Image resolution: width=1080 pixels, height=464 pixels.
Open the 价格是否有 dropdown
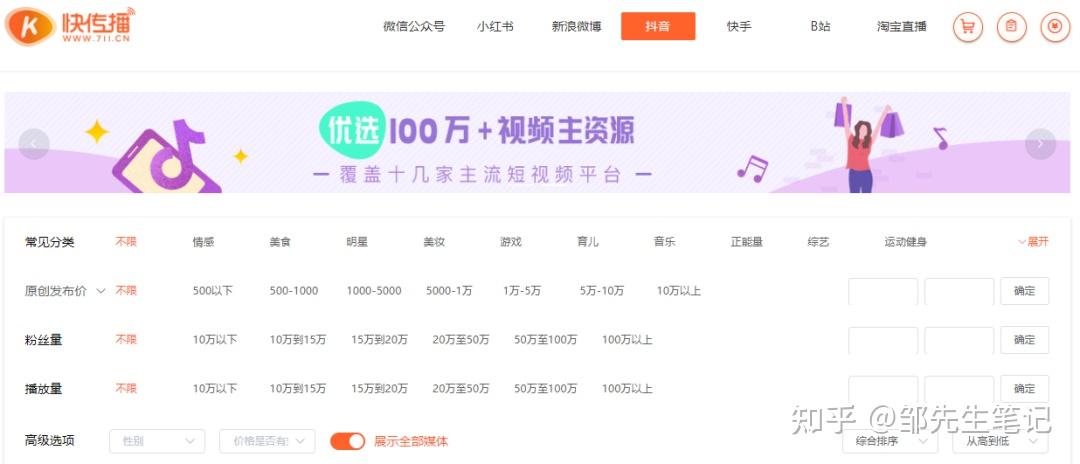pos(267,441)
